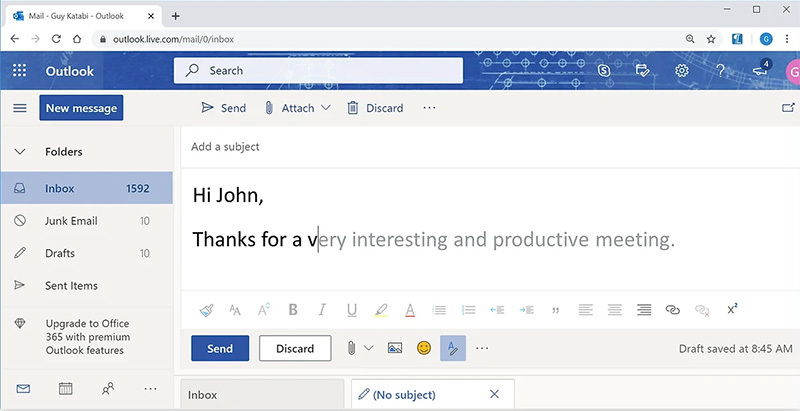Click the New message button
Image resolution: width=800 pixels, height=411 pixels.
[81, 108]
